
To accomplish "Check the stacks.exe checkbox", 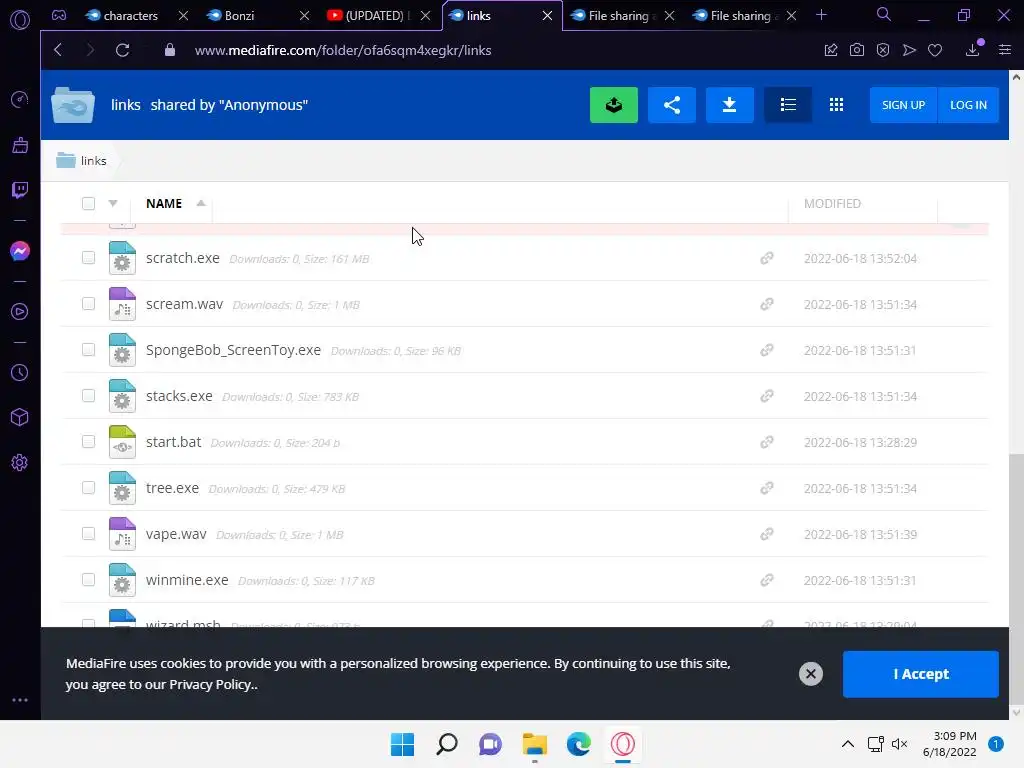I will pos(88,396).
